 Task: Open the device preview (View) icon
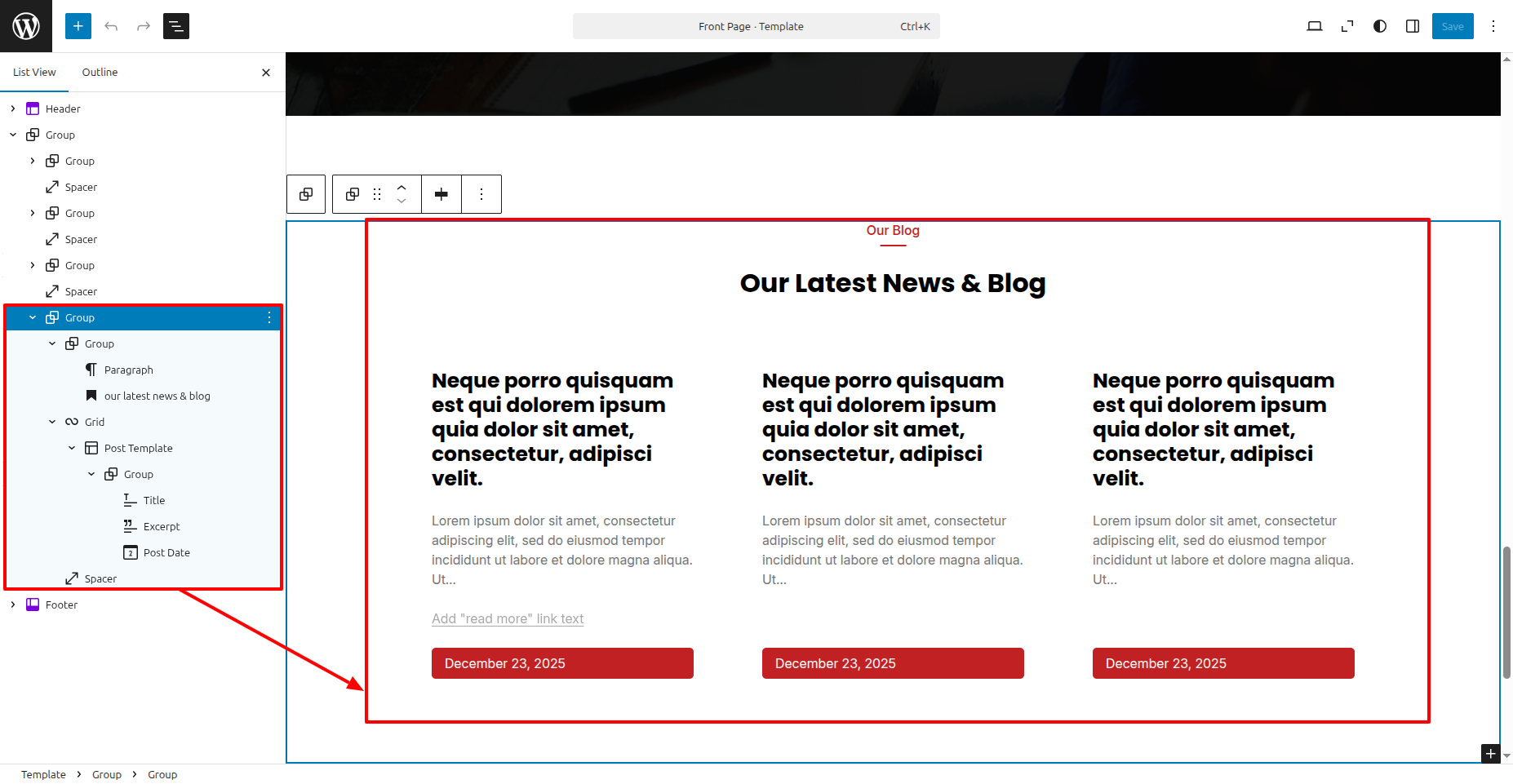click(1314, 26)
